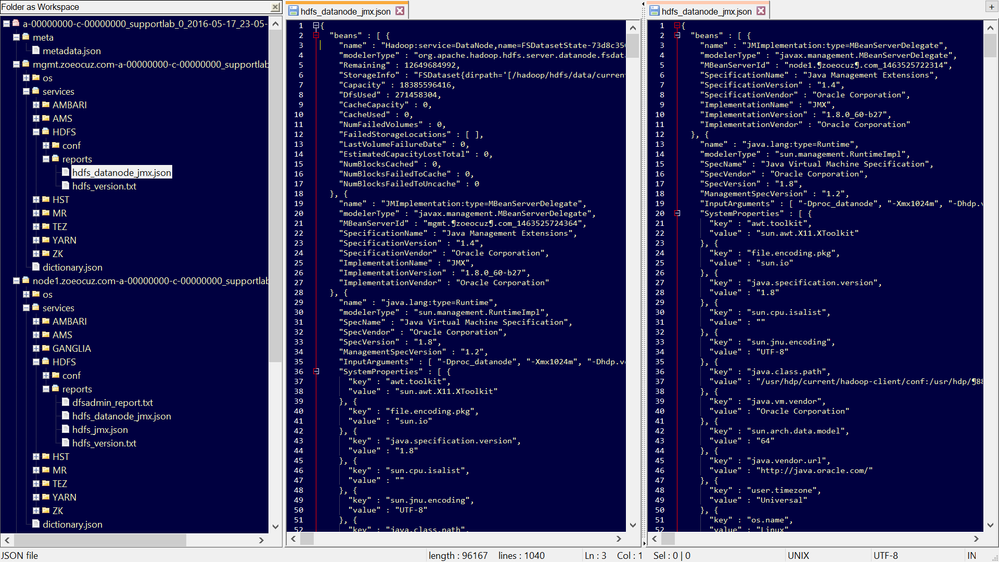The image size is (999, 562).
Task: Expand AMBARI folder under mgmt host
Action: click(x=36, y=105)
